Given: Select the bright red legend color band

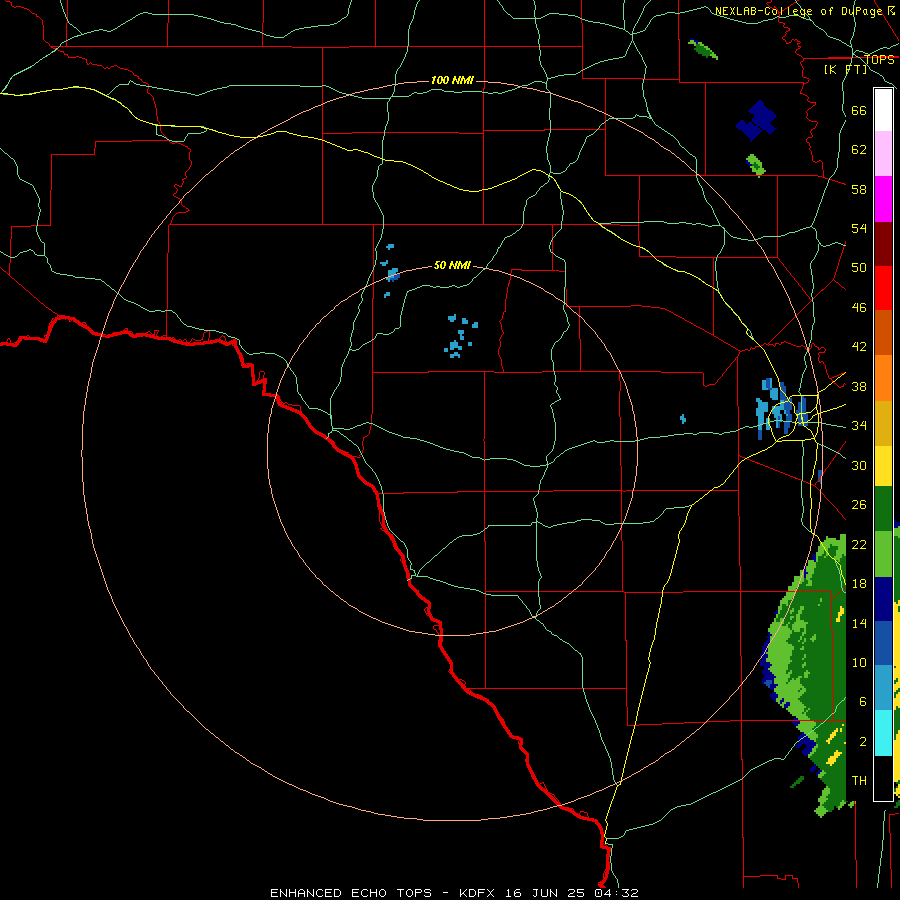Looking at the screenshot, I should point(883,288).
